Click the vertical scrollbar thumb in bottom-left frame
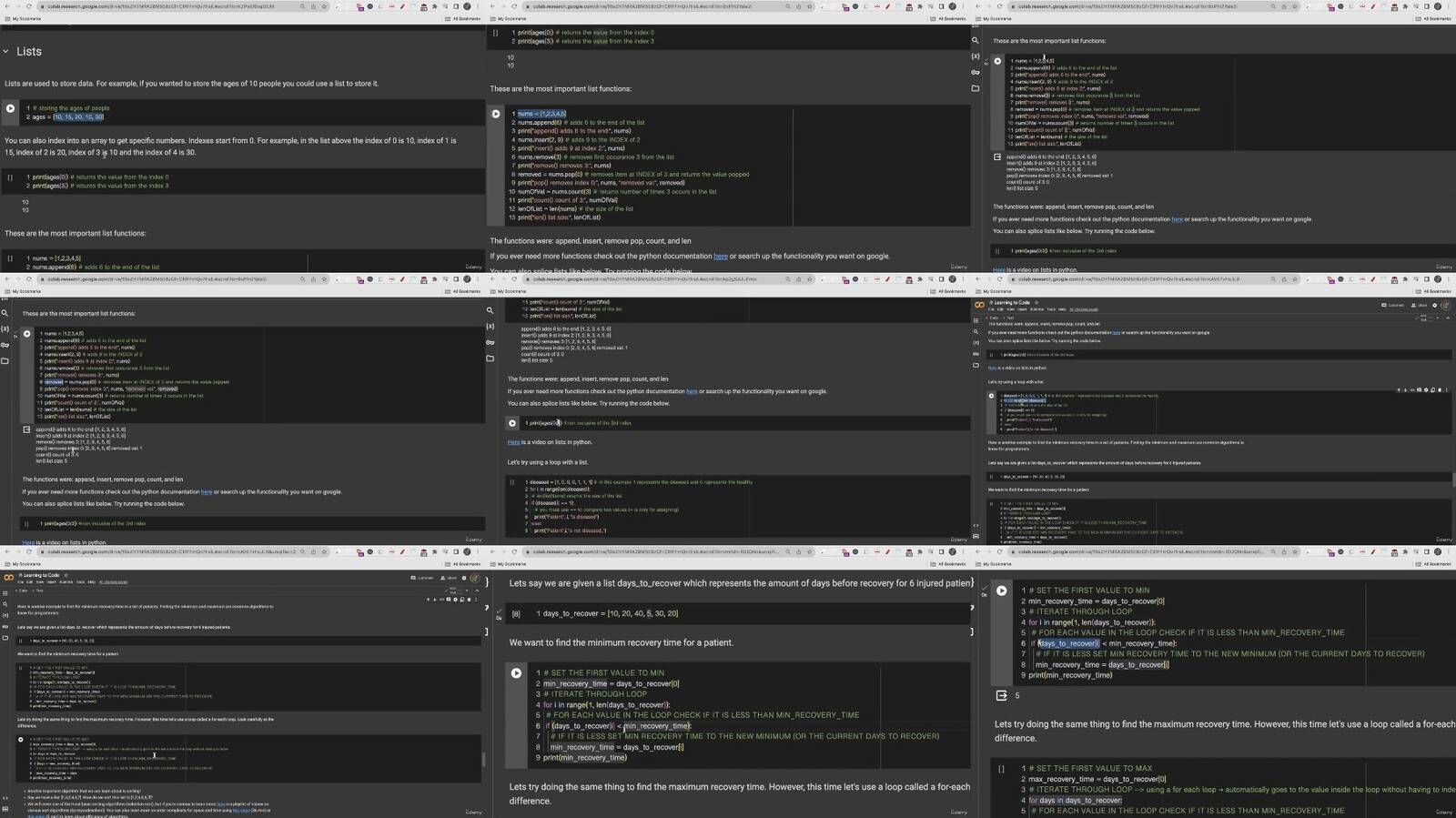Viewport: 1456px width, 818px height. pyautogui.click(x=483, y=759)
